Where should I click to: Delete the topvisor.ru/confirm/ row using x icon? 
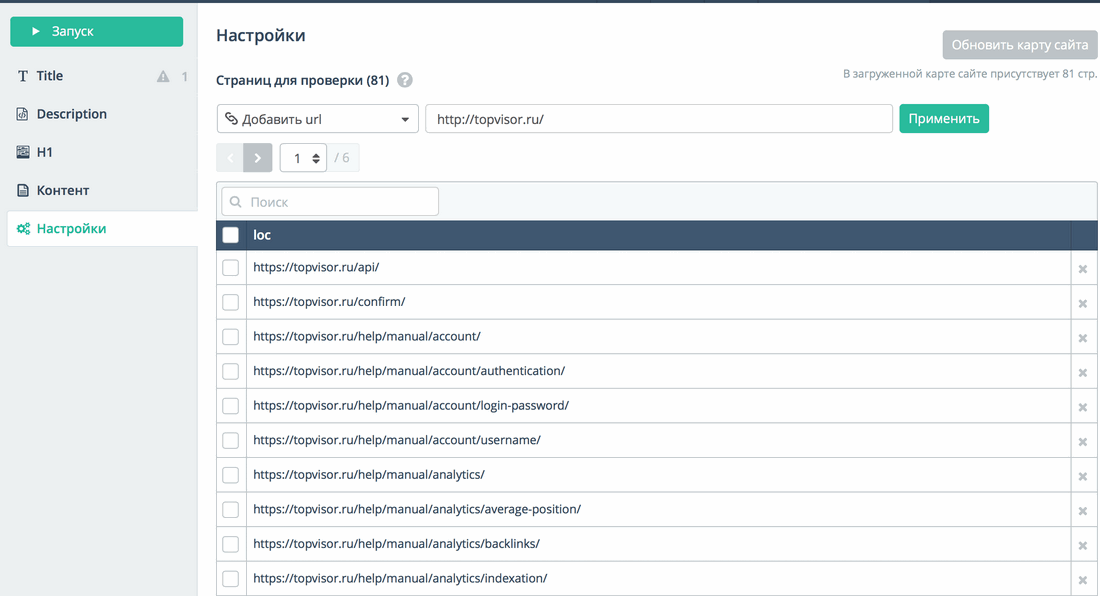point(1082,303)
